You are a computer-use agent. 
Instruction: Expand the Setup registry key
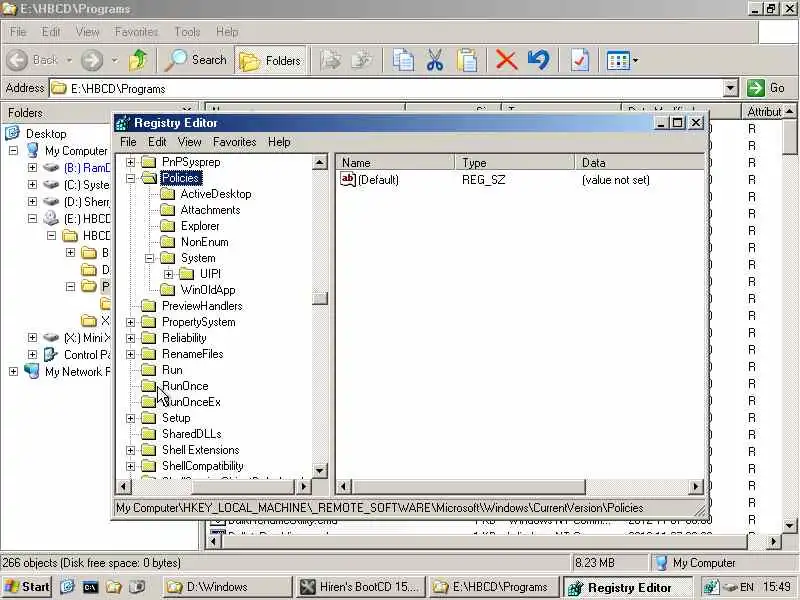click(x=131, y=418)
